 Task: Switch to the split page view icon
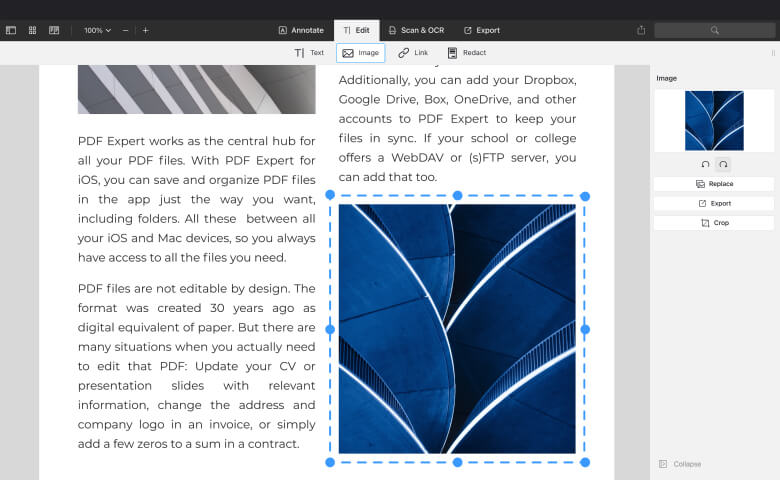54,30
